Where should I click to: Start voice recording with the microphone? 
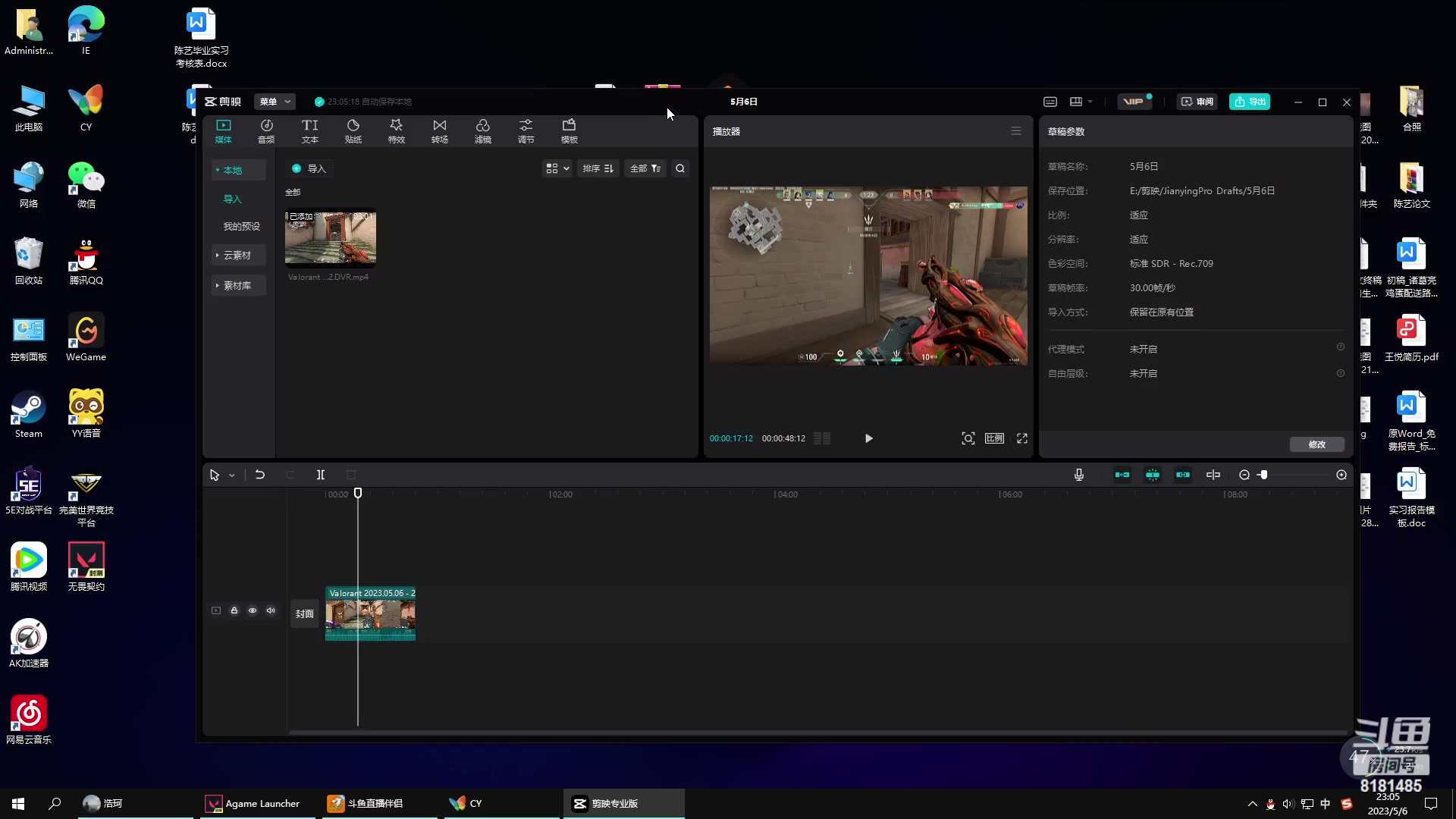[1079, 475]
